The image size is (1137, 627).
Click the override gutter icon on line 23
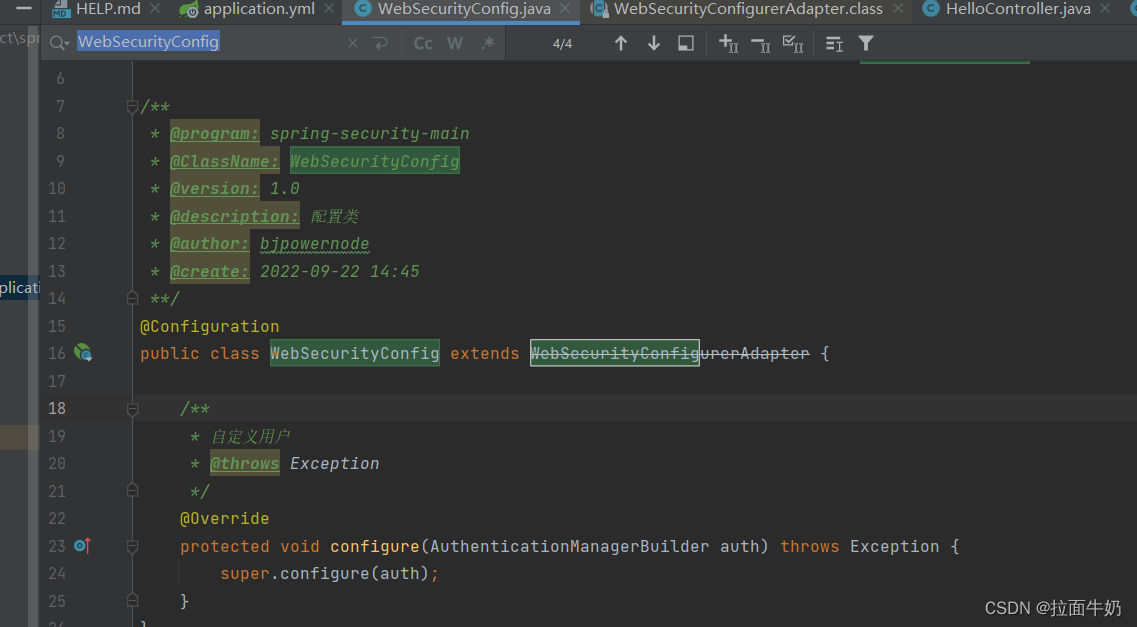pos(82,546)
